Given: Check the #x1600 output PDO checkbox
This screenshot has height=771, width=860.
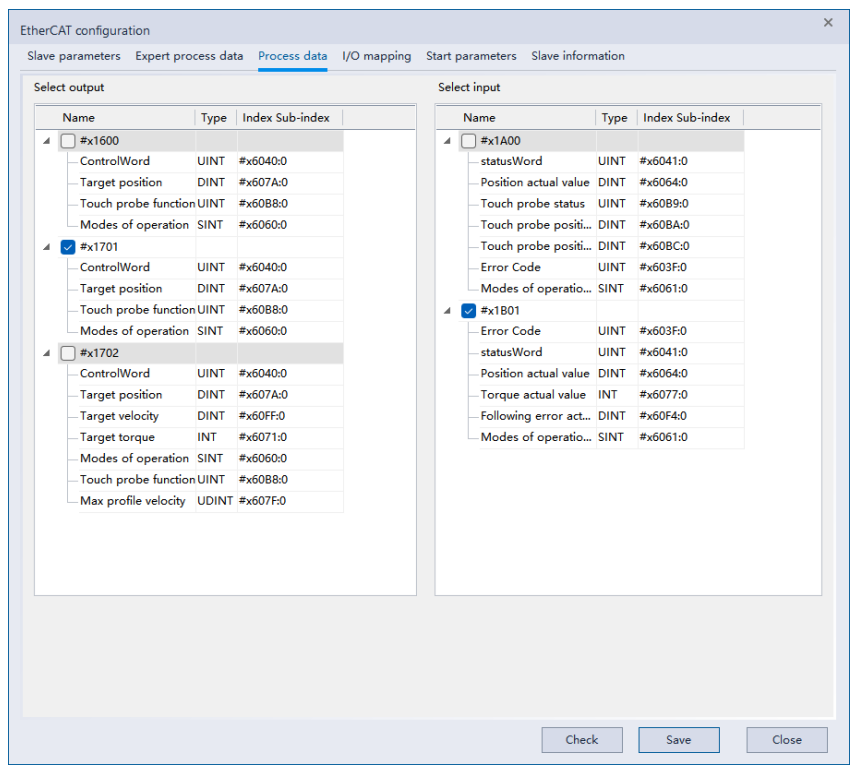Looking at the screenshot, I should [68, 141].
